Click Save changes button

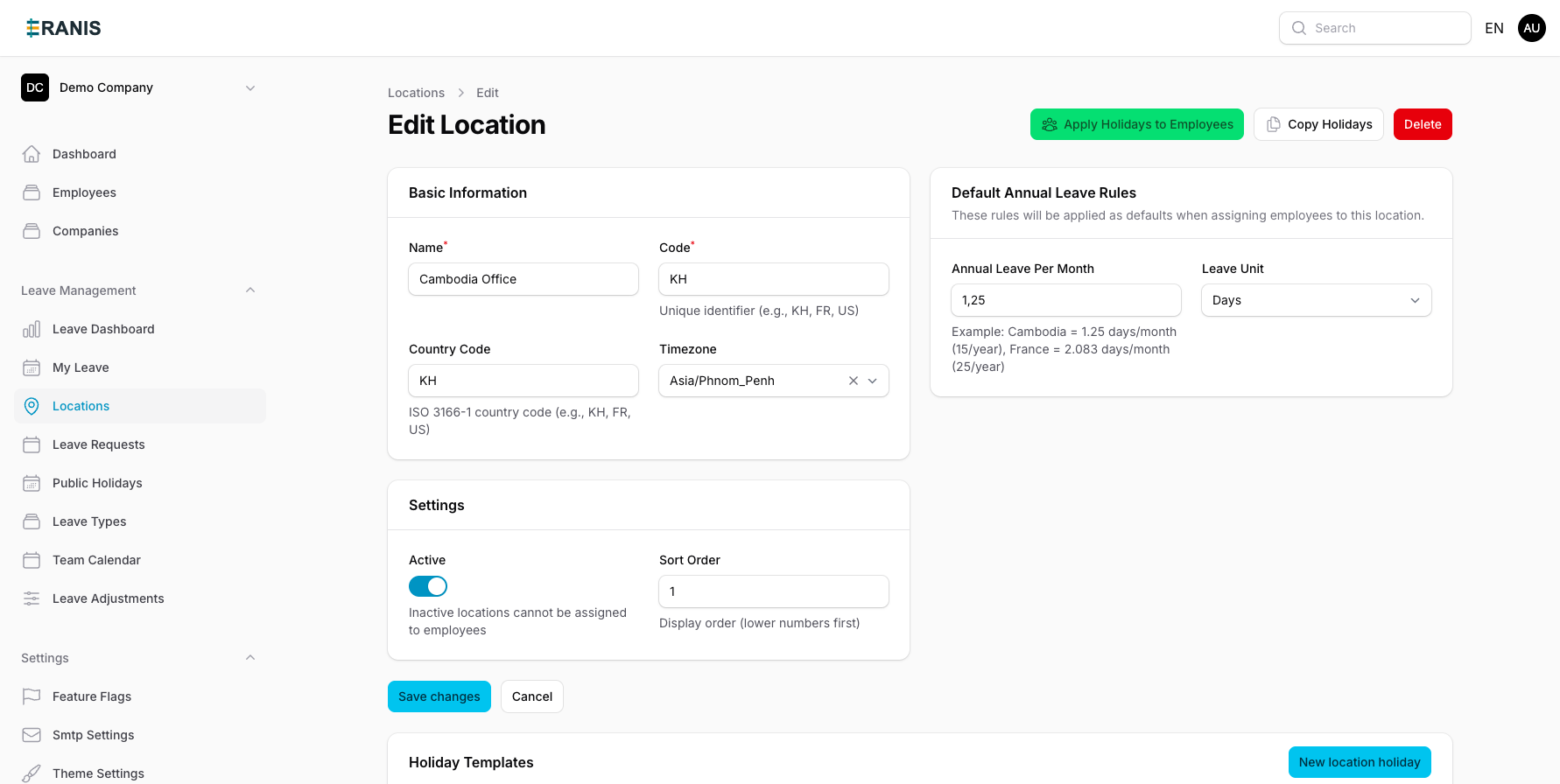(x=439, y=696)
